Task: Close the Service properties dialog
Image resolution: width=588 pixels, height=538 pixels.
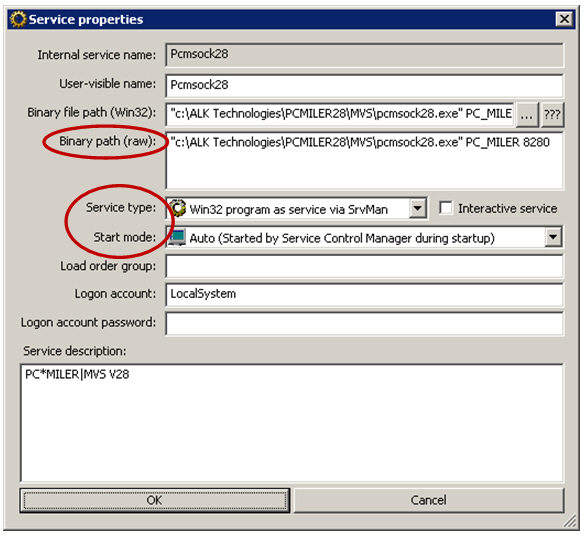Action: [564, 19]
